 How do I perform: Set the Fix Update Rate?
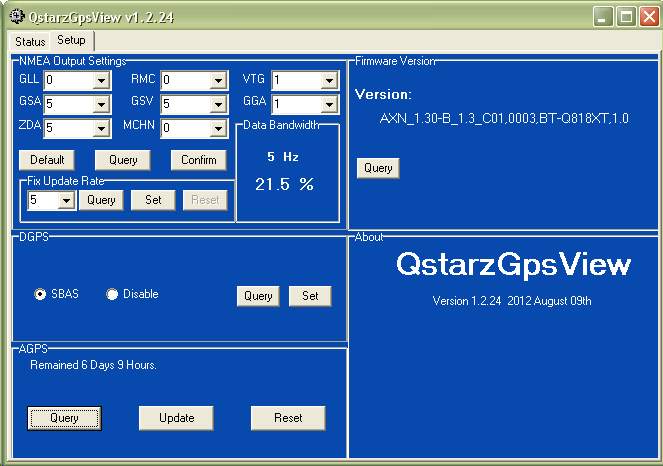153,200
